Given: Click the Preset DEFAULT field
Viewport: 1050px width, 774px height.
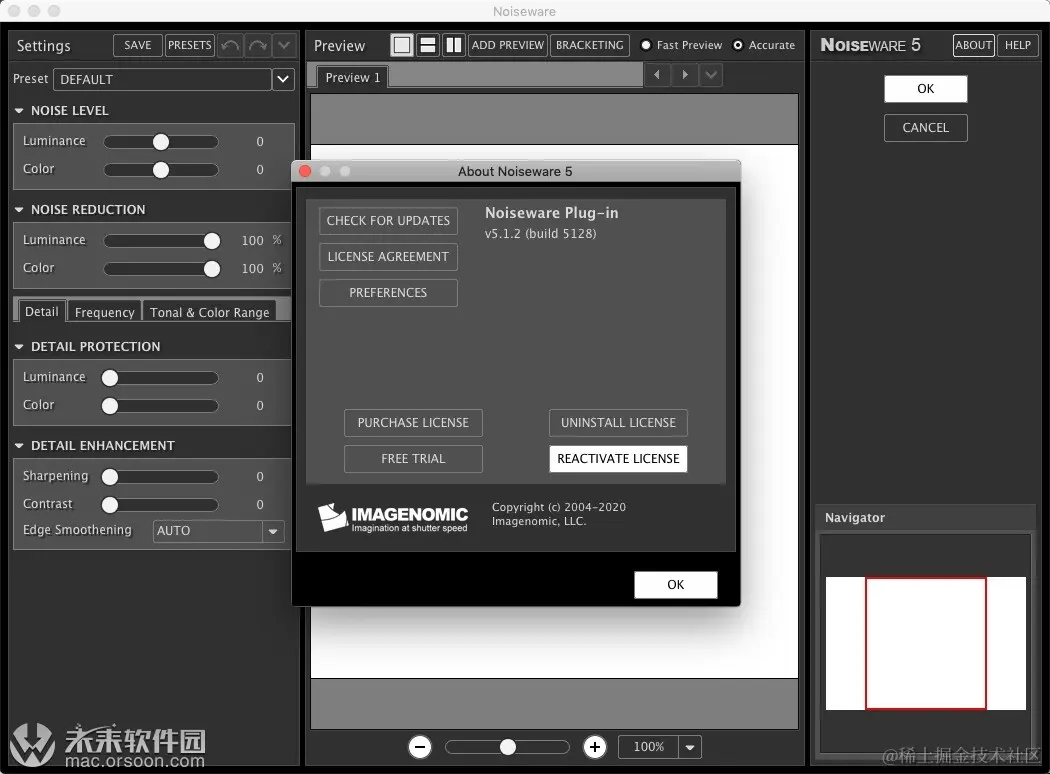Looking at the screenshot, I should 162,79.
